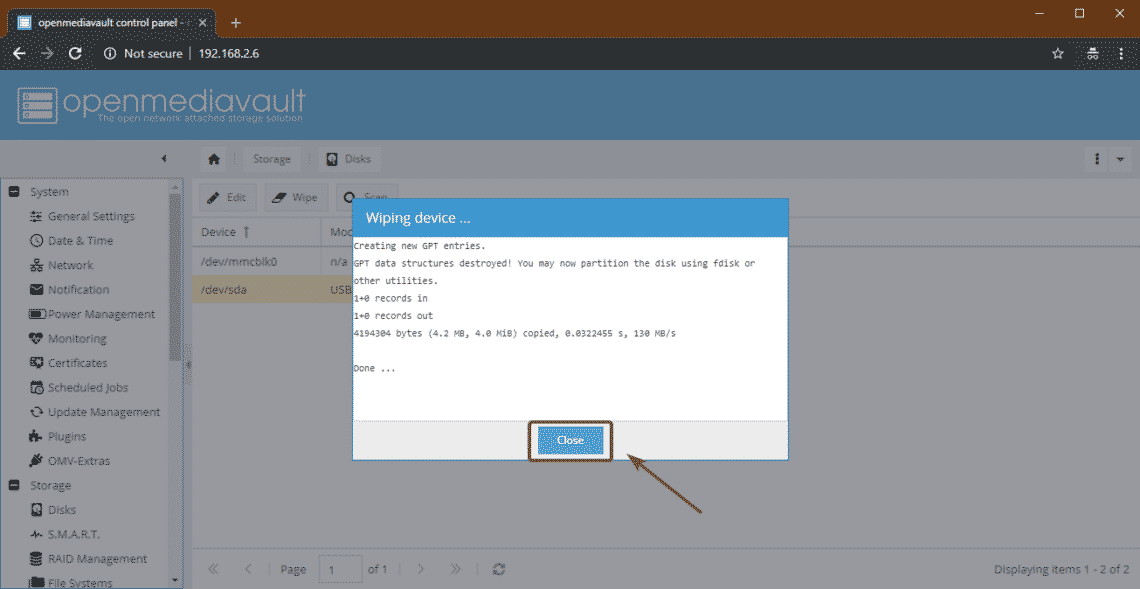The height and width of the screenshot is (589, 1140).
Task: Click the Update Management refresh icon
Action: (36, 412)
